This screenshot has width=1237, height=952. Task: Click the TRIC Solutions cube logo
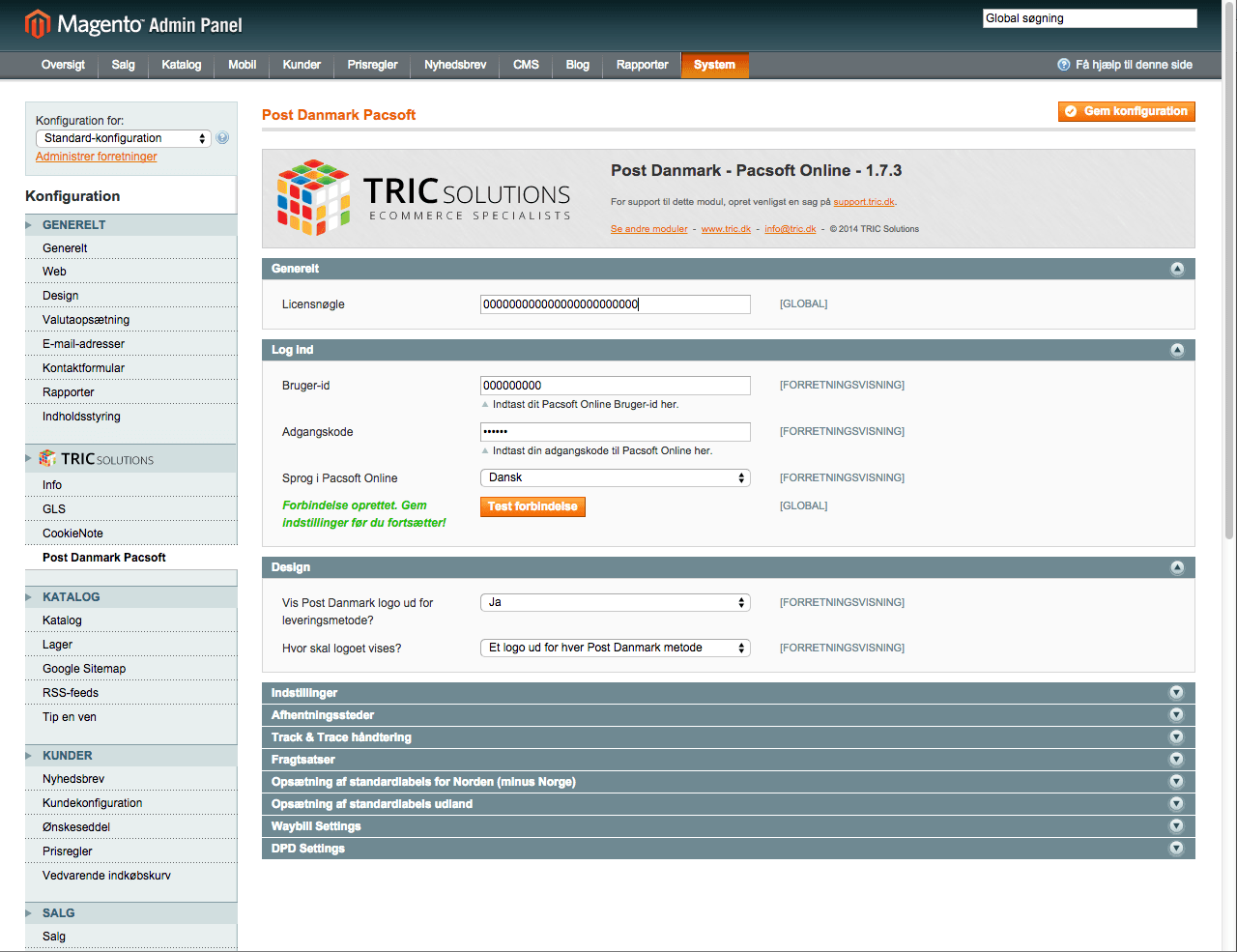(x=313, y=197)
